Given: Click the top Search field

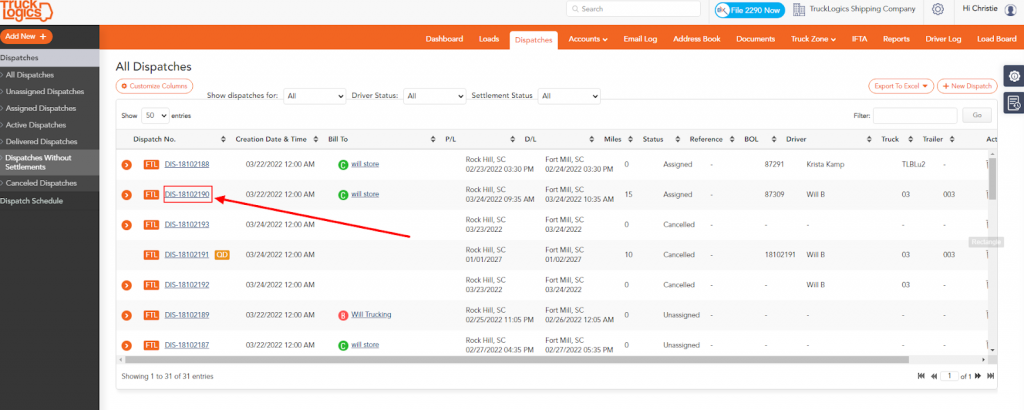Looking at the screenshot, I should (x=633, y=9).
